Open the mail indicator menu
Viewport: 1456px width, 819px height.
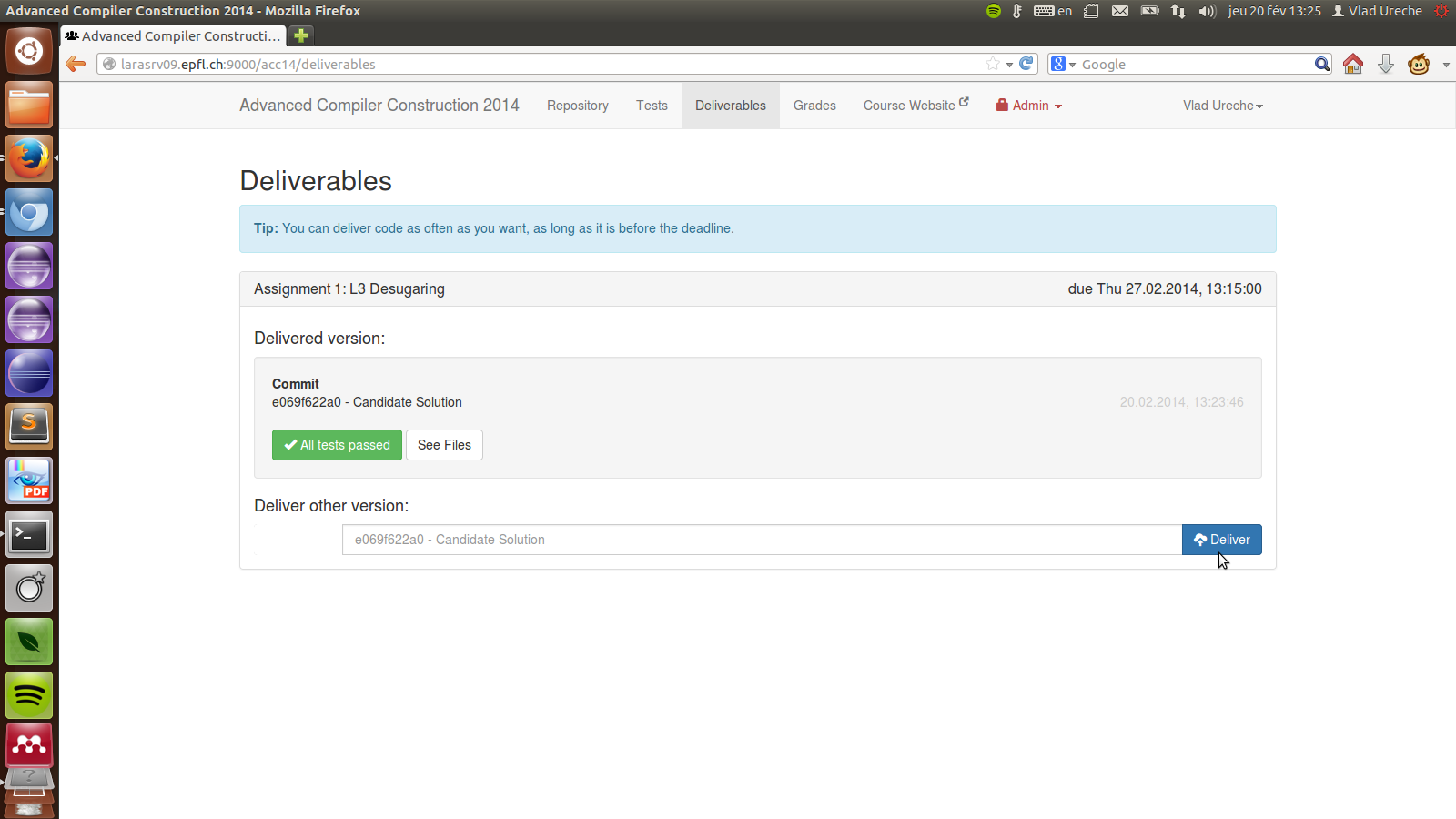coord(1120,11)
